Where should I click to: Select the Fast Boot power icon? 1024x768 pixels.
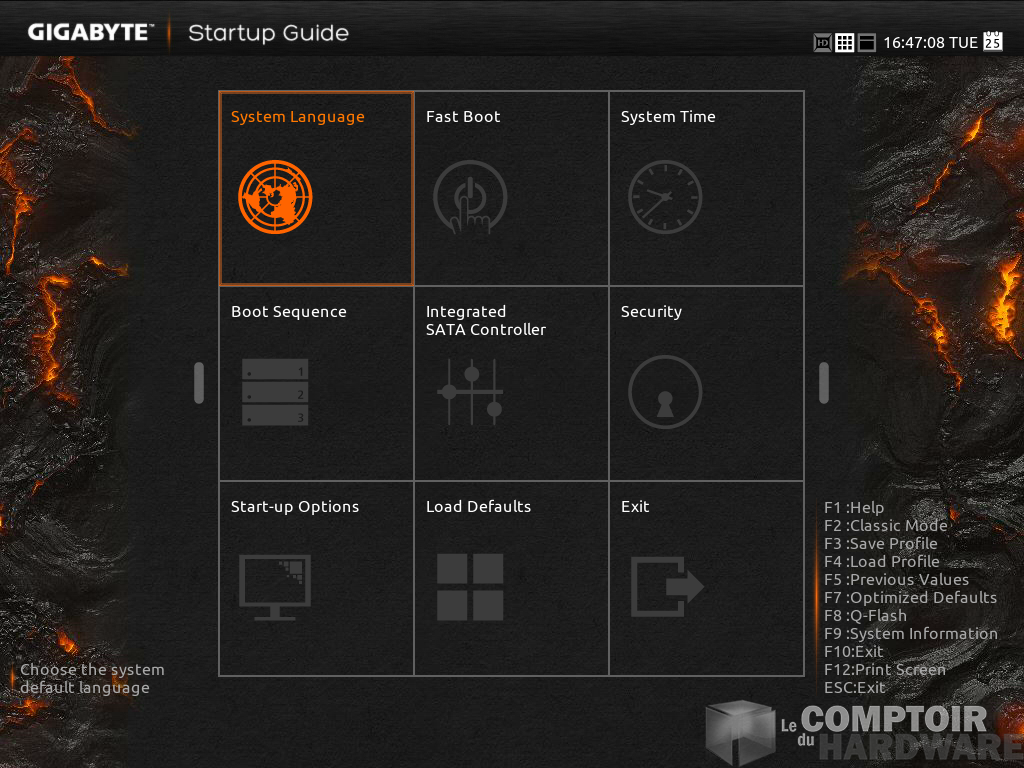click(x=470, y=197)
